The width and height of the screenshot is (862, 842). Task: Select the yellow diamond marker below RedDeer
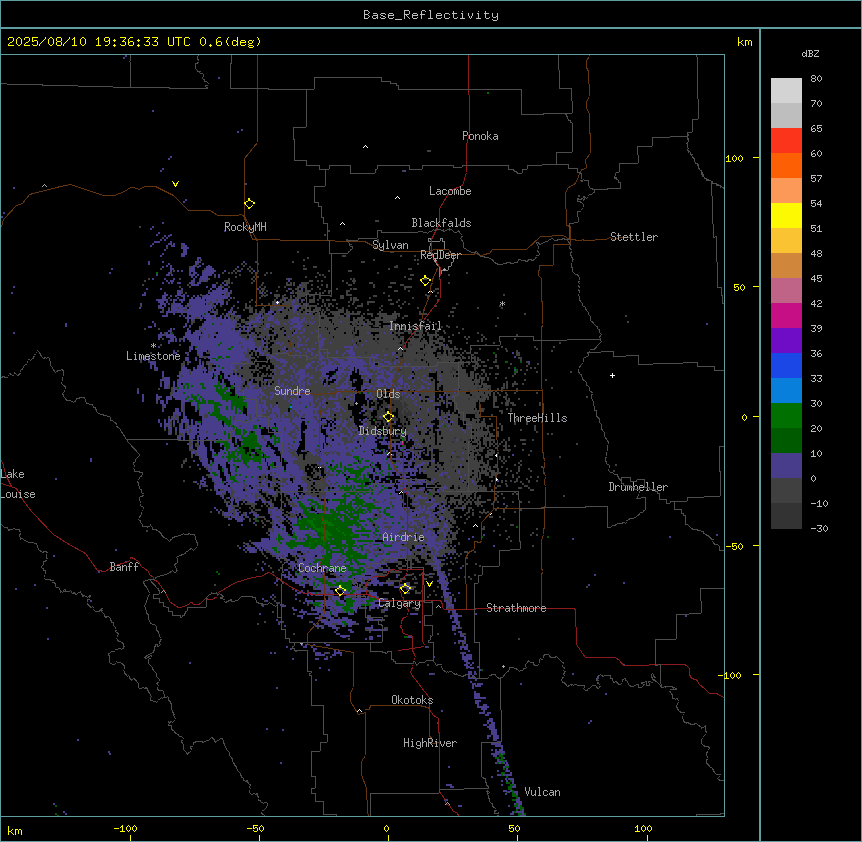click(x=426, y=281)
